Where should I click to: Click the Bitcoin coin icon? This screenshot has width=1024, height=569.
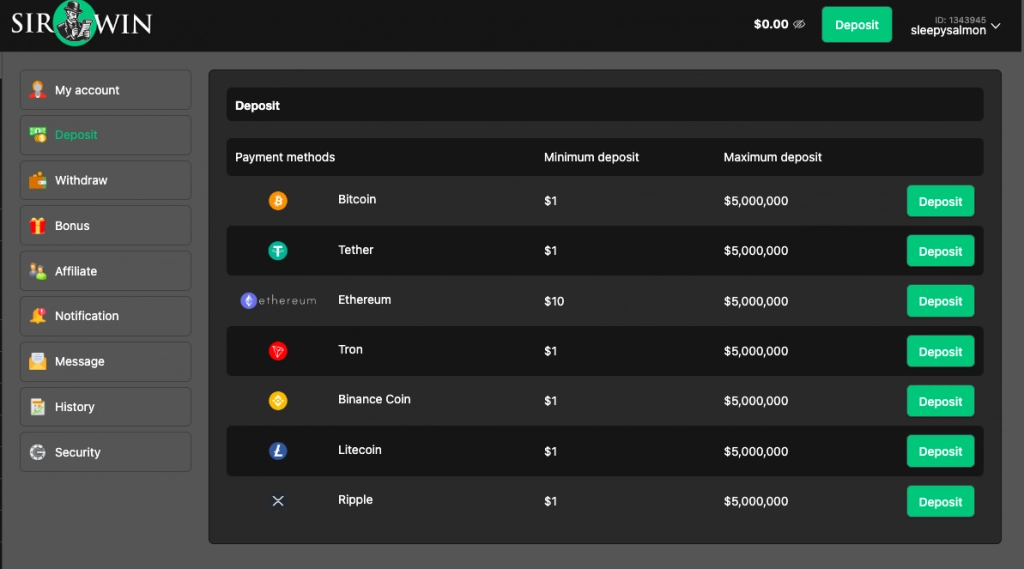[x=278, y=201]
